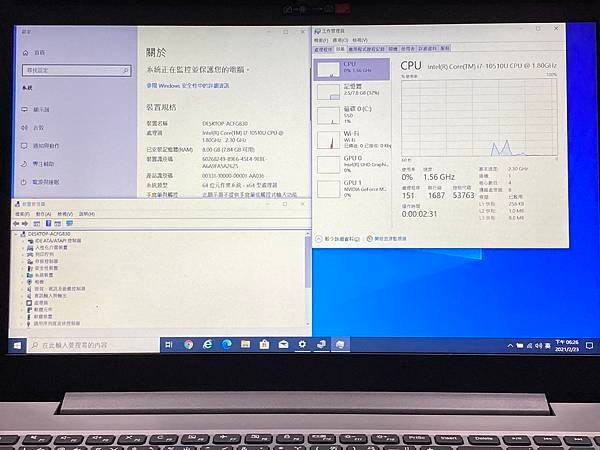This screenshot has width=600, height=450.
Task: Open the View menu in Device Manager
Action: click(65, 214)
